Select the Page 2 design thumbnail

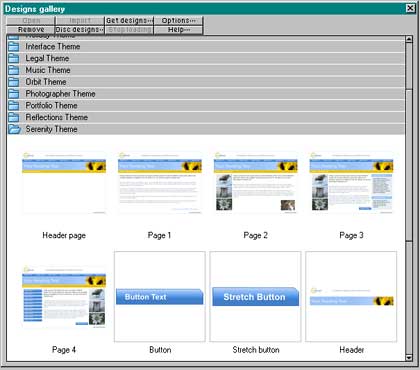(x=256, y=183)
